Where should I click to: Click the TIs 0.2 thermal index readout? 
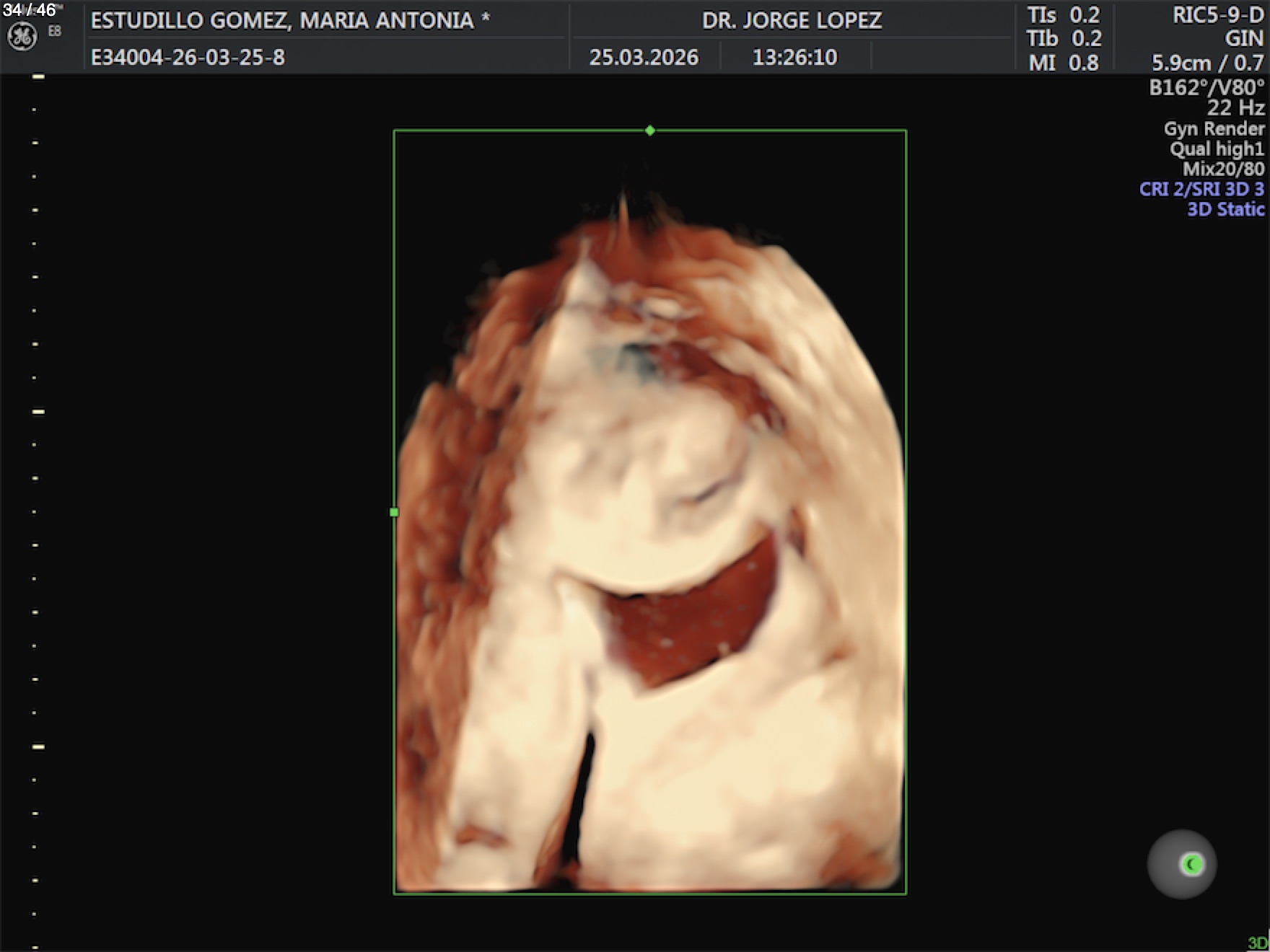1064,15
